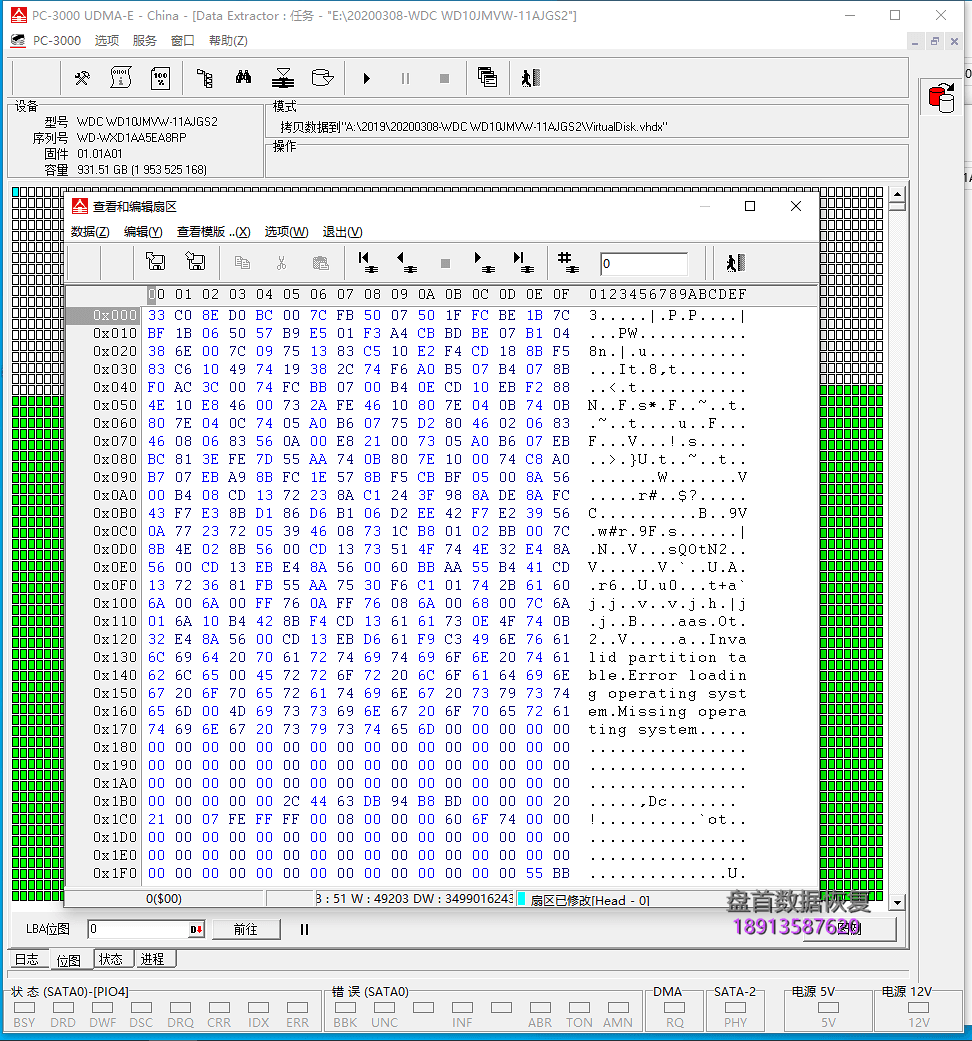The height and width of the screenshot is (1041, 972).
Task: Click the copy icon in sector editor
Action: (x=242, y=263)
